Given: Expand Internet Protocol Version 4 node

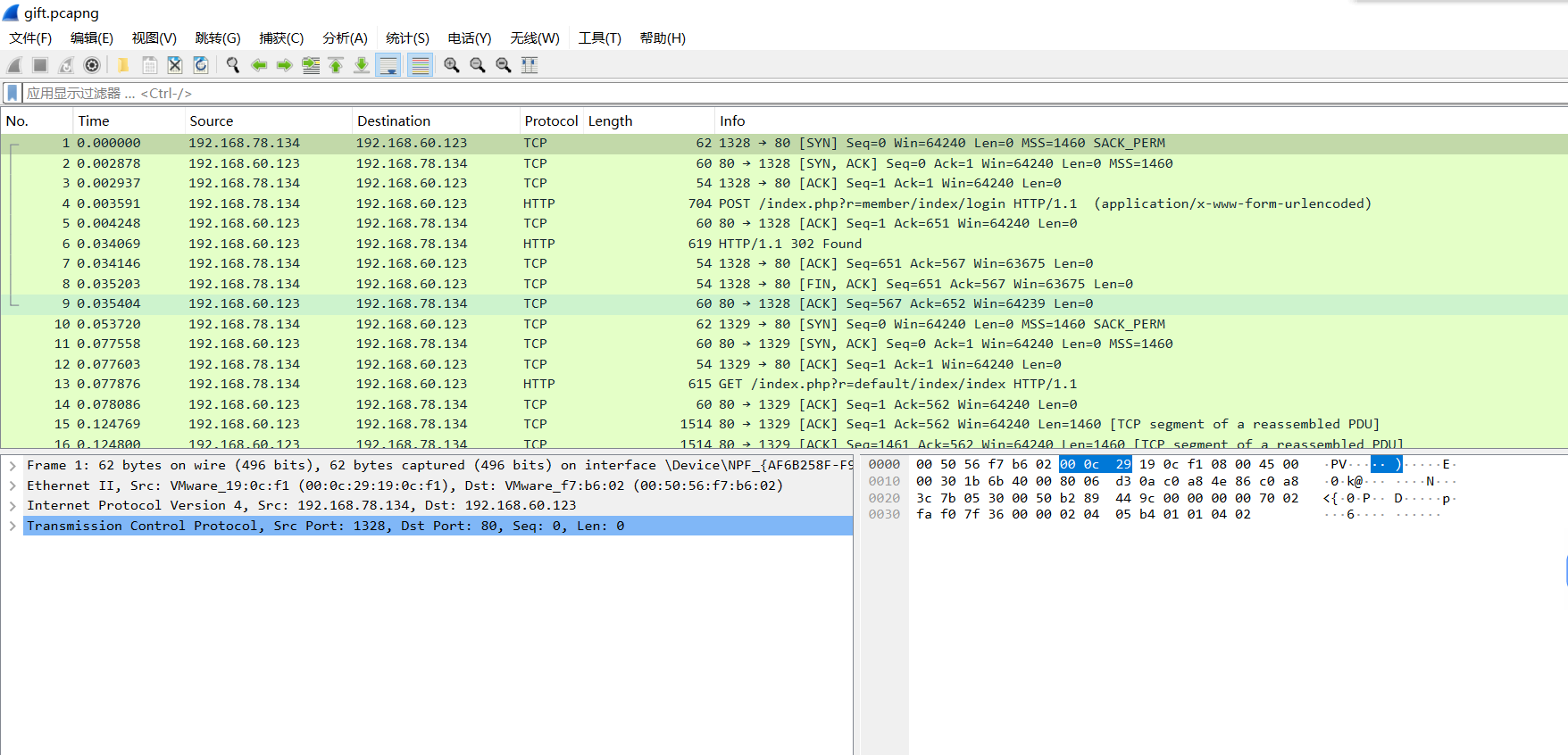Looking at the screenshot, I should [13, 506].
